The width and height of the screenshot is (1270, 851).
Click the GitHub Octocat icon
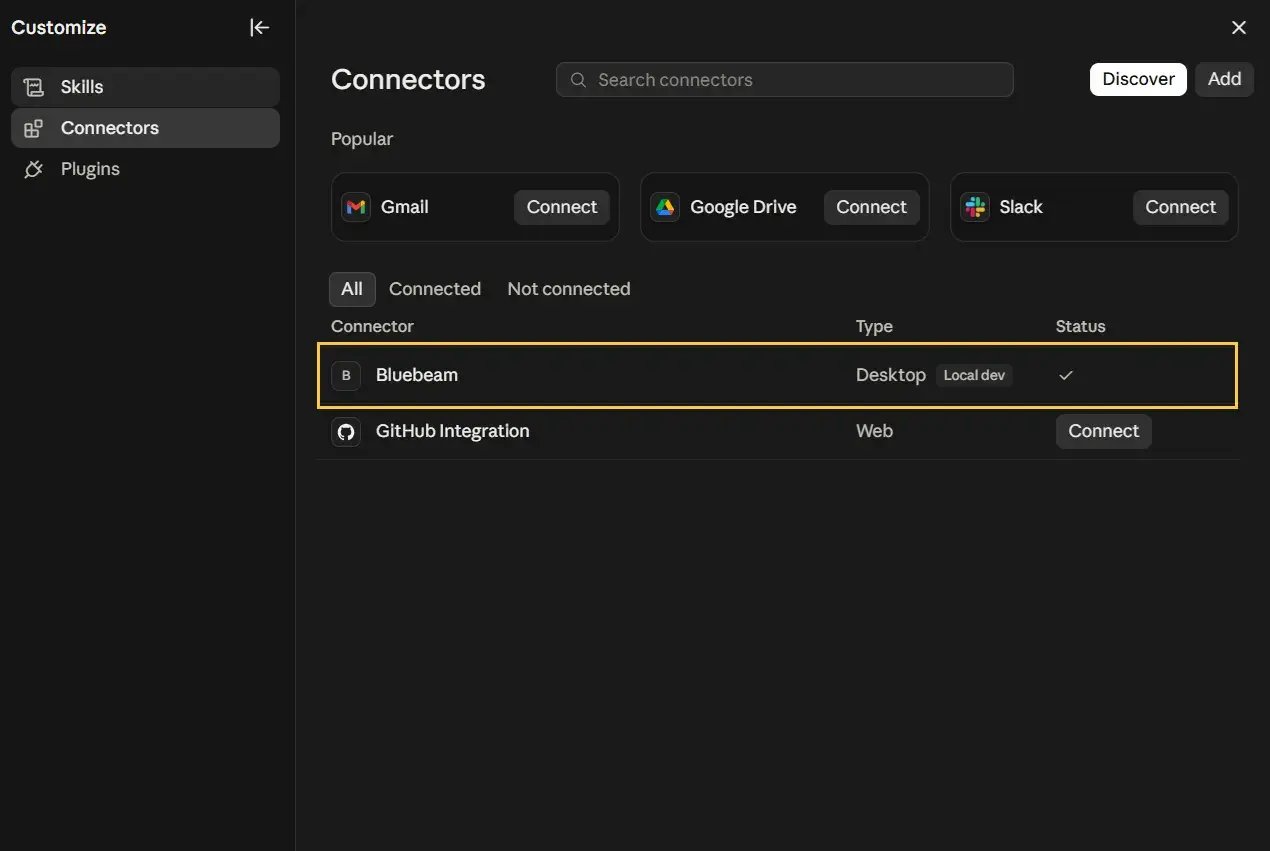click(x=346, y=431)
